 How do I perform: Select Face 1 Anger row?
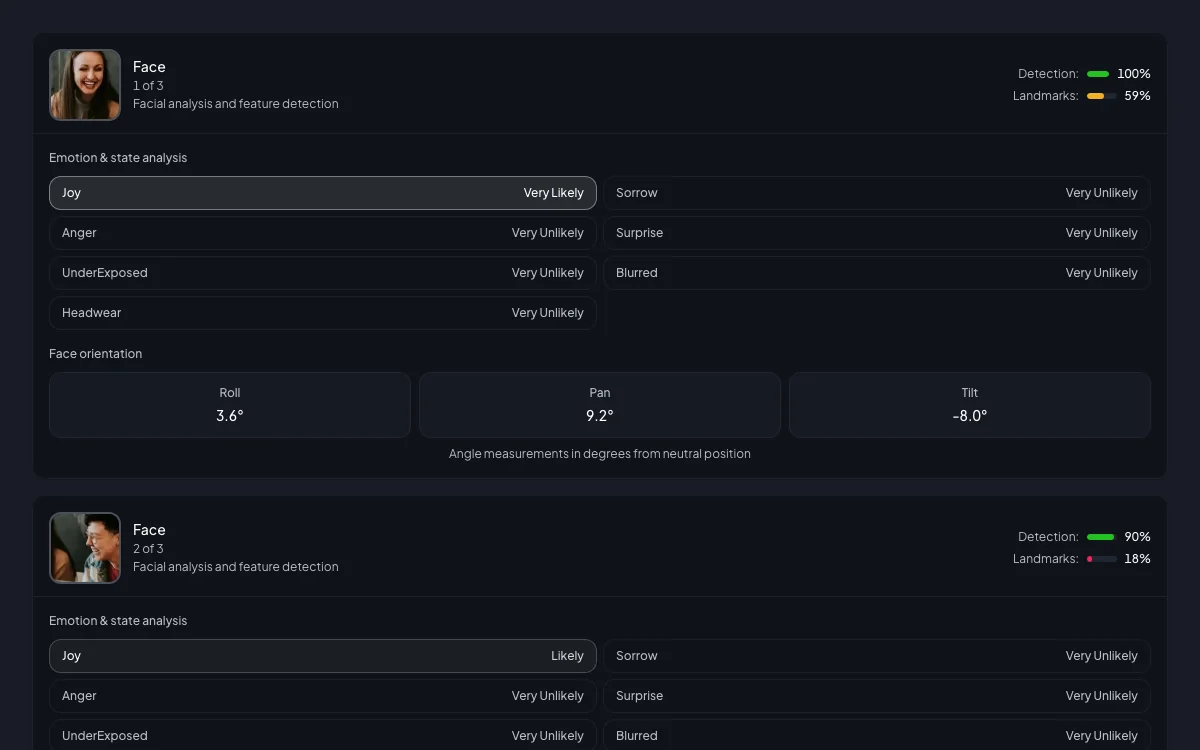pyautogui.click(x=323, y=233)
